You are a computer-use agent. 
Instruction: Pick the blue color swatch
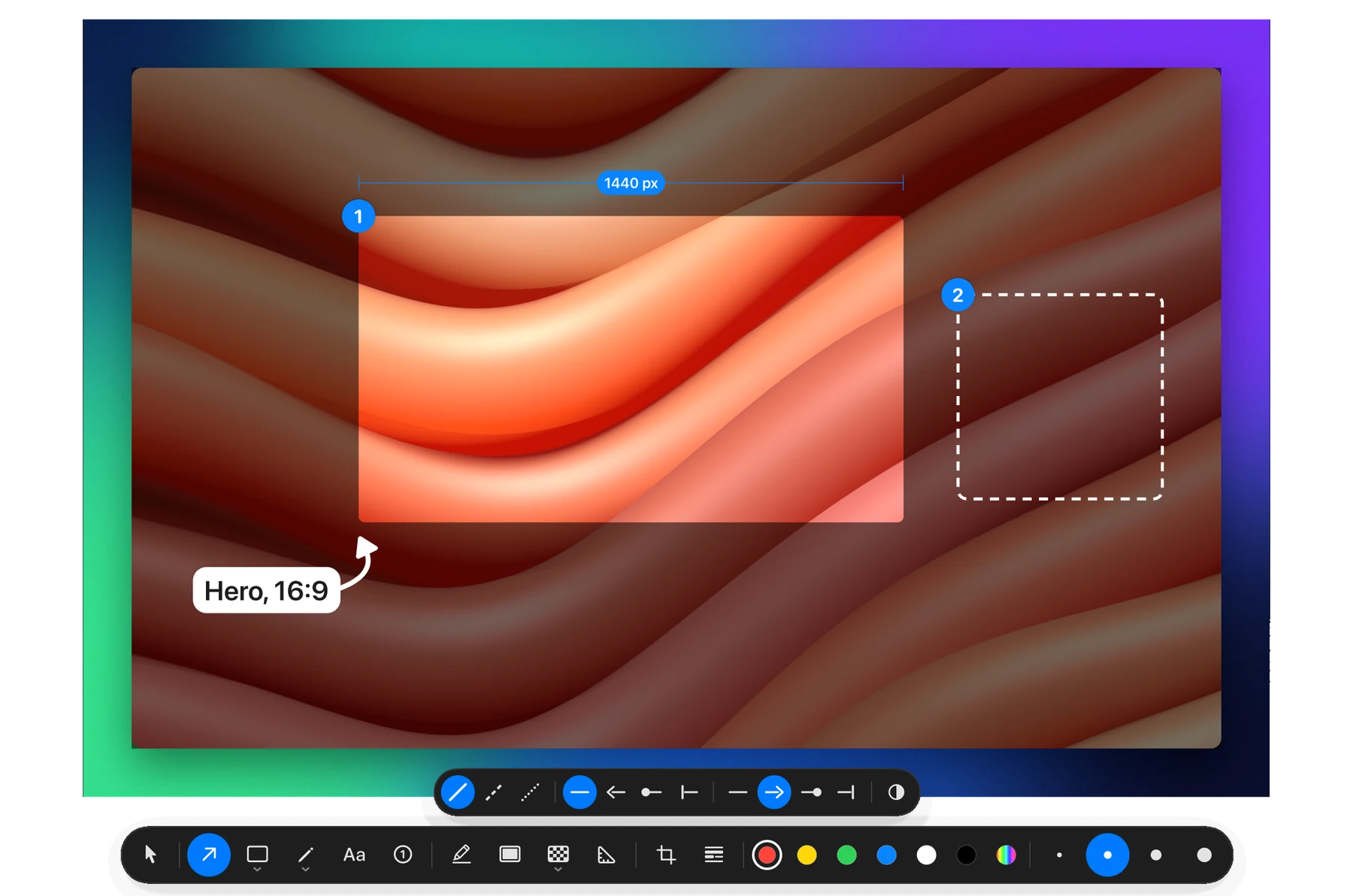[887, 855]
